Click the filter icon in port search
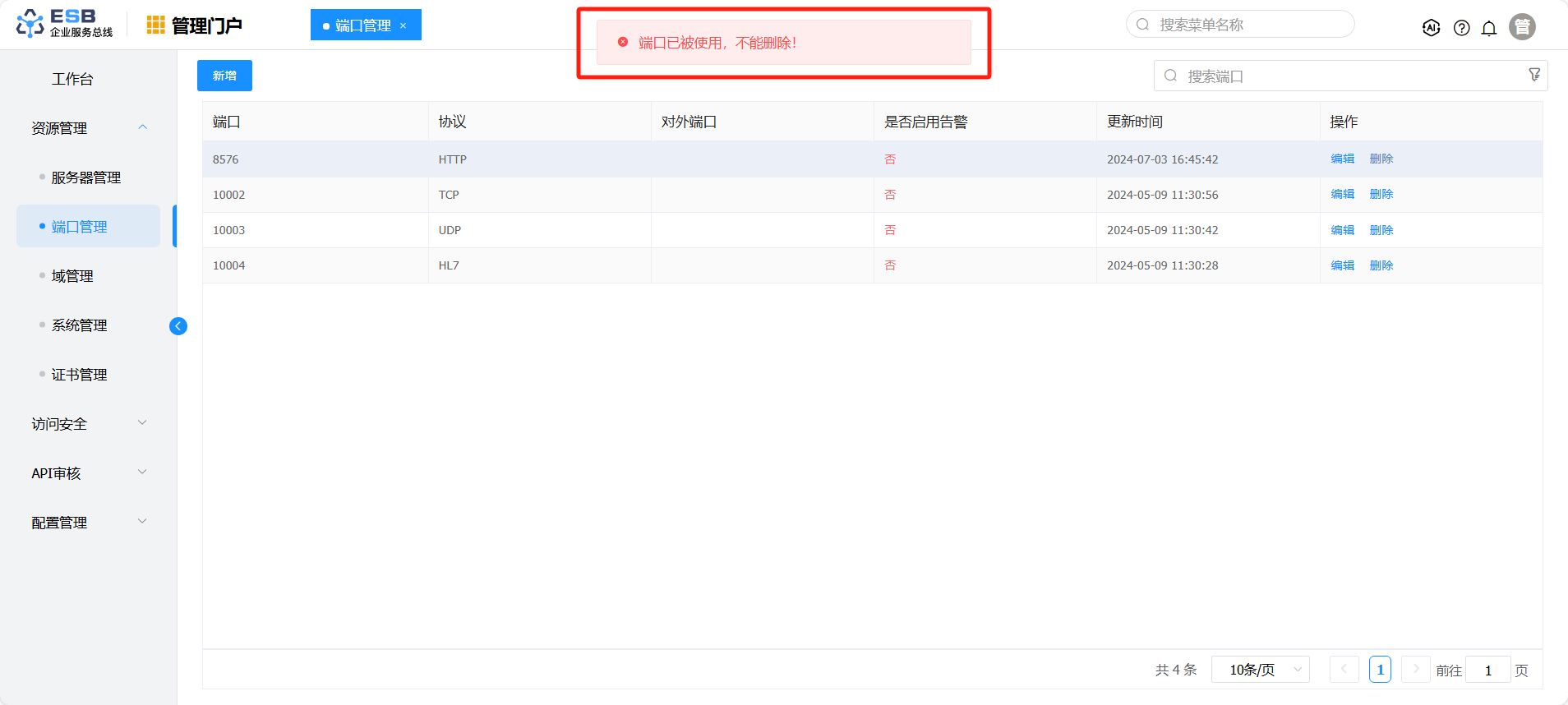1568x705 pixels. [x=1533, y=75]
